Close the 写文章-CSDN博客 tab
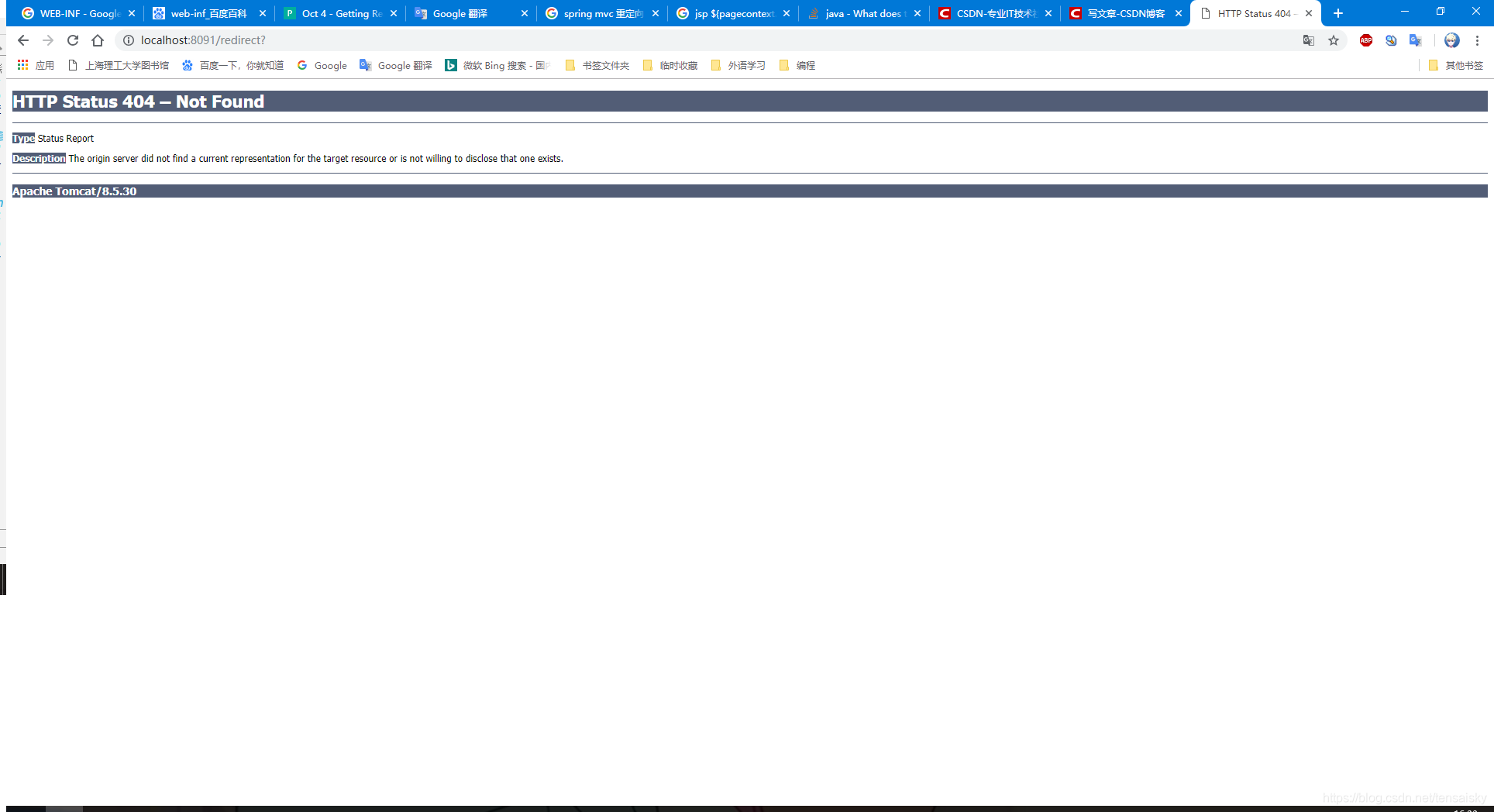 (1179, 13)
